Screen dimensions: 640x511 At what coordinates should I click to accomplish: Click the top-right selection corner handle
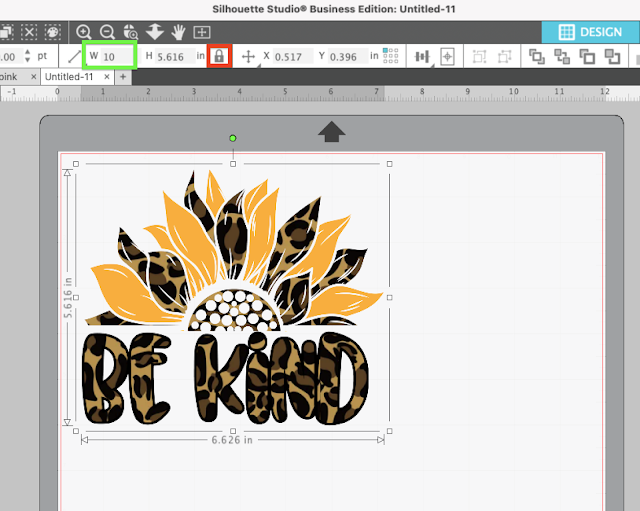[x=389, y=164]
